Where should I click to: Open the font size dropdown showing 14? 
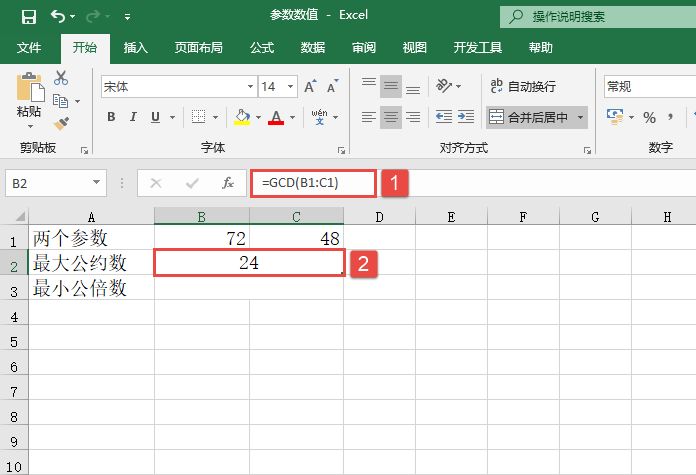[x=275, y=87]
